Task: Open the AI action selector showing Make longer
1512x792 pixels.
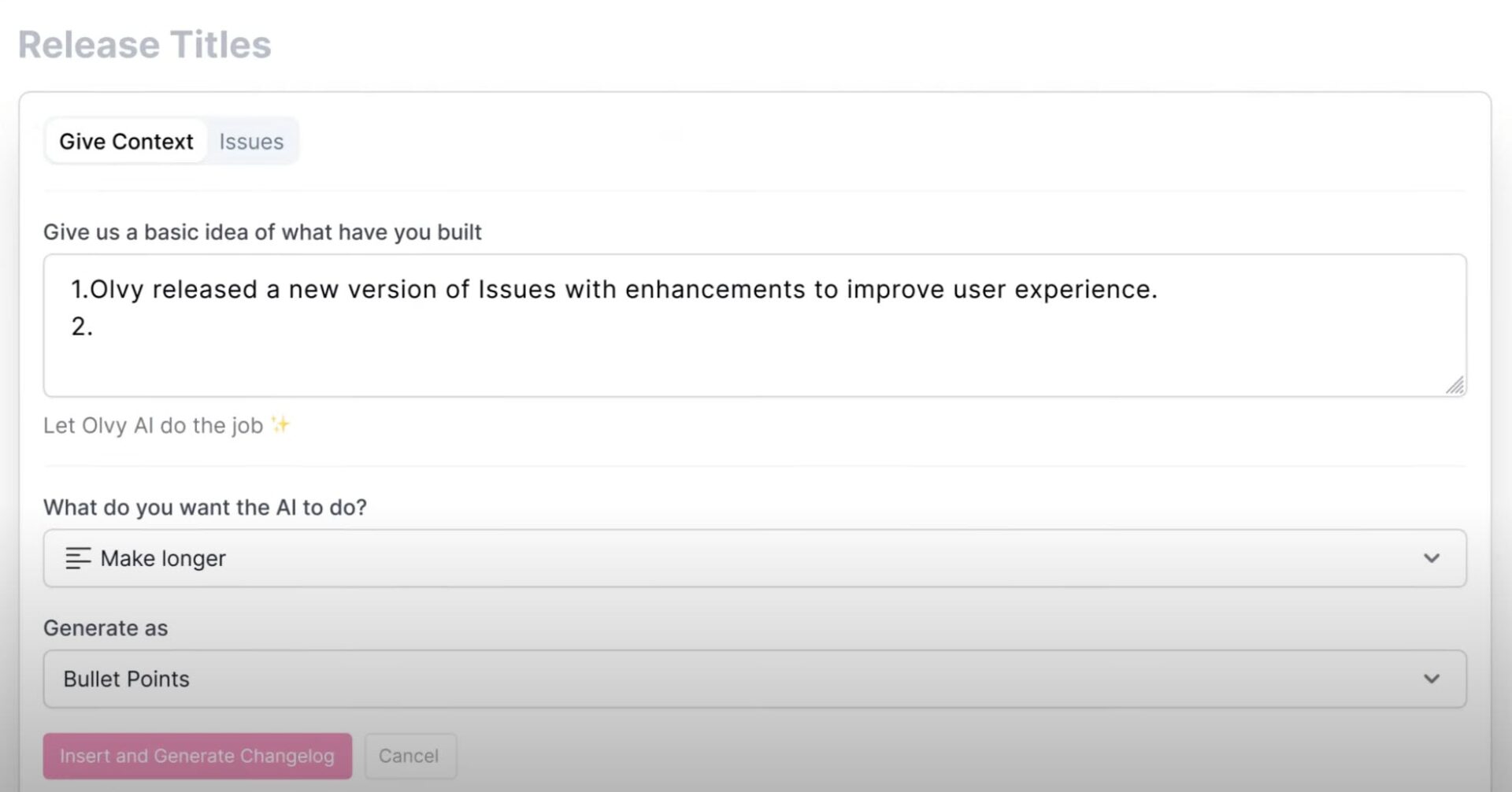Action: [x=754, y=558]
